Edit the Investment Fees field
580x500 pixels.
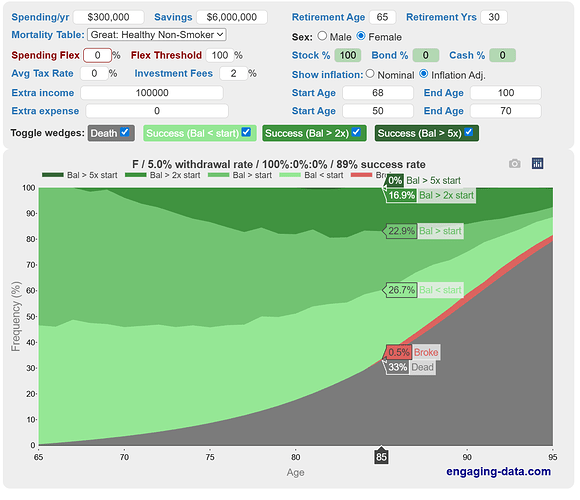click(x=233, y=73)
